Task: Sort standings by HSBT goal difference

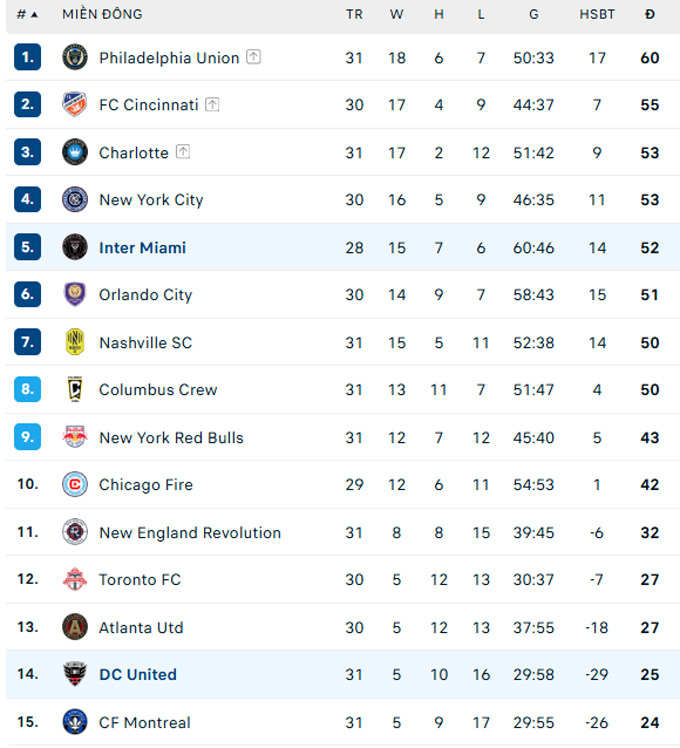Action: coord(597,14)
